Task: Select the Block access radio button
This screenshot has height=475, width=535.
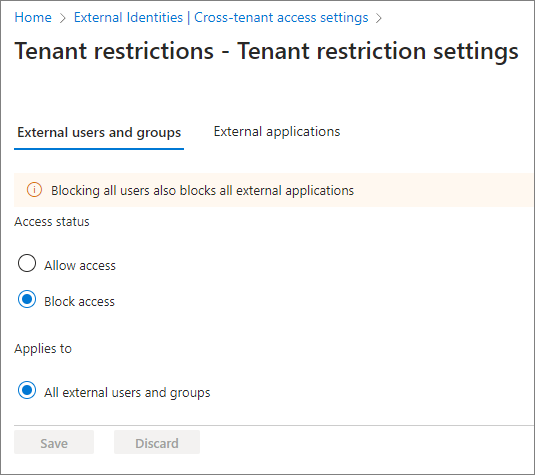Action: click(27, 299)
